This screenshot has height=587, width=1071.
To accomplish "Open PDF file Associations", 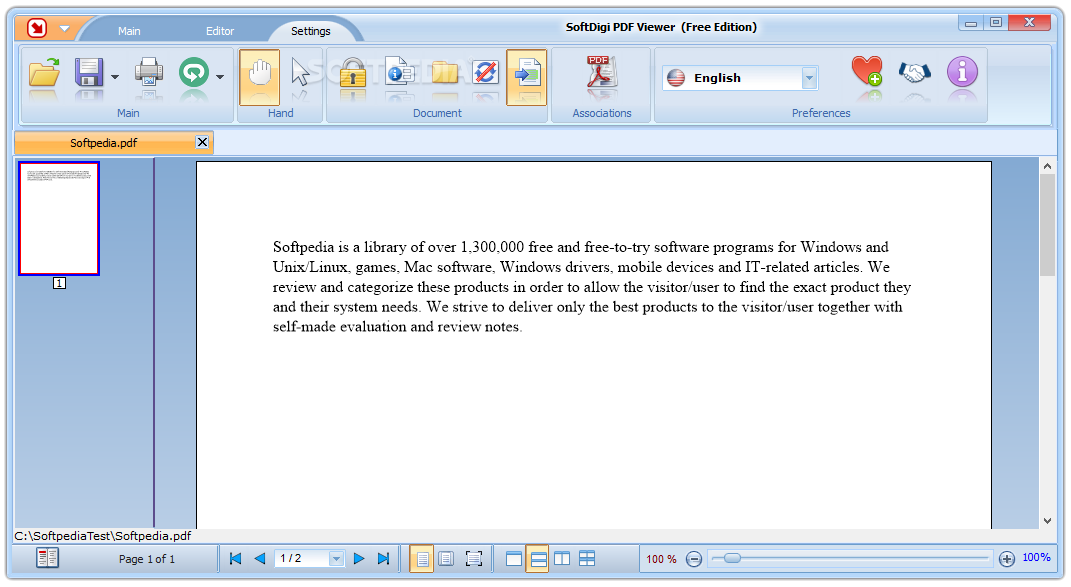I will [x=602, y=73].
